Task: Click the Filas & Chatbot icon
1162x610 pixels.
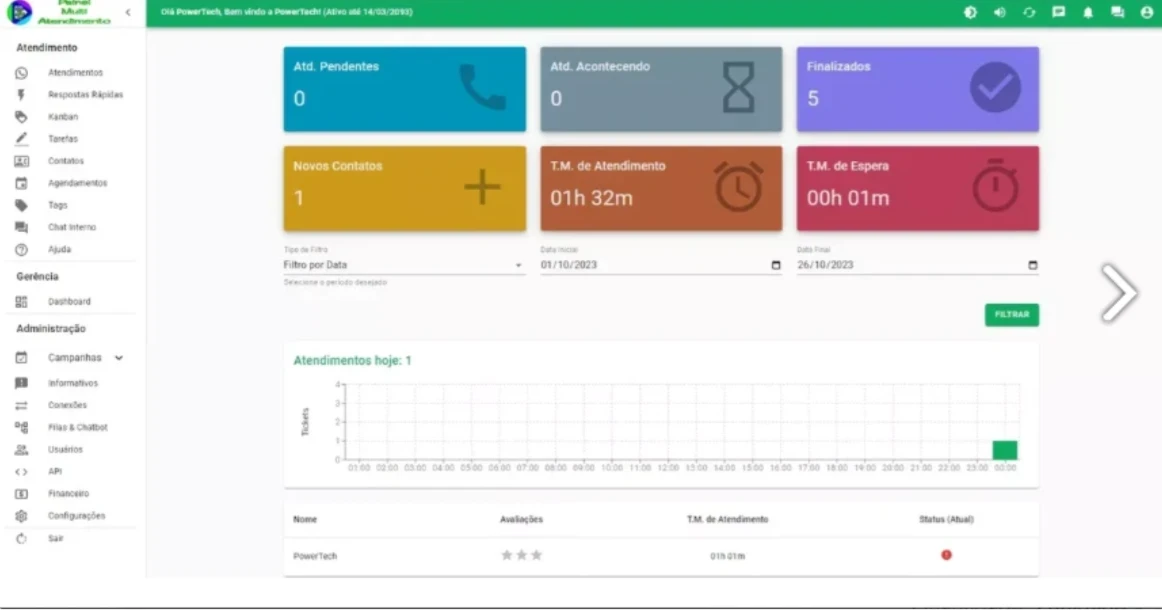Action: pos(21,428)
